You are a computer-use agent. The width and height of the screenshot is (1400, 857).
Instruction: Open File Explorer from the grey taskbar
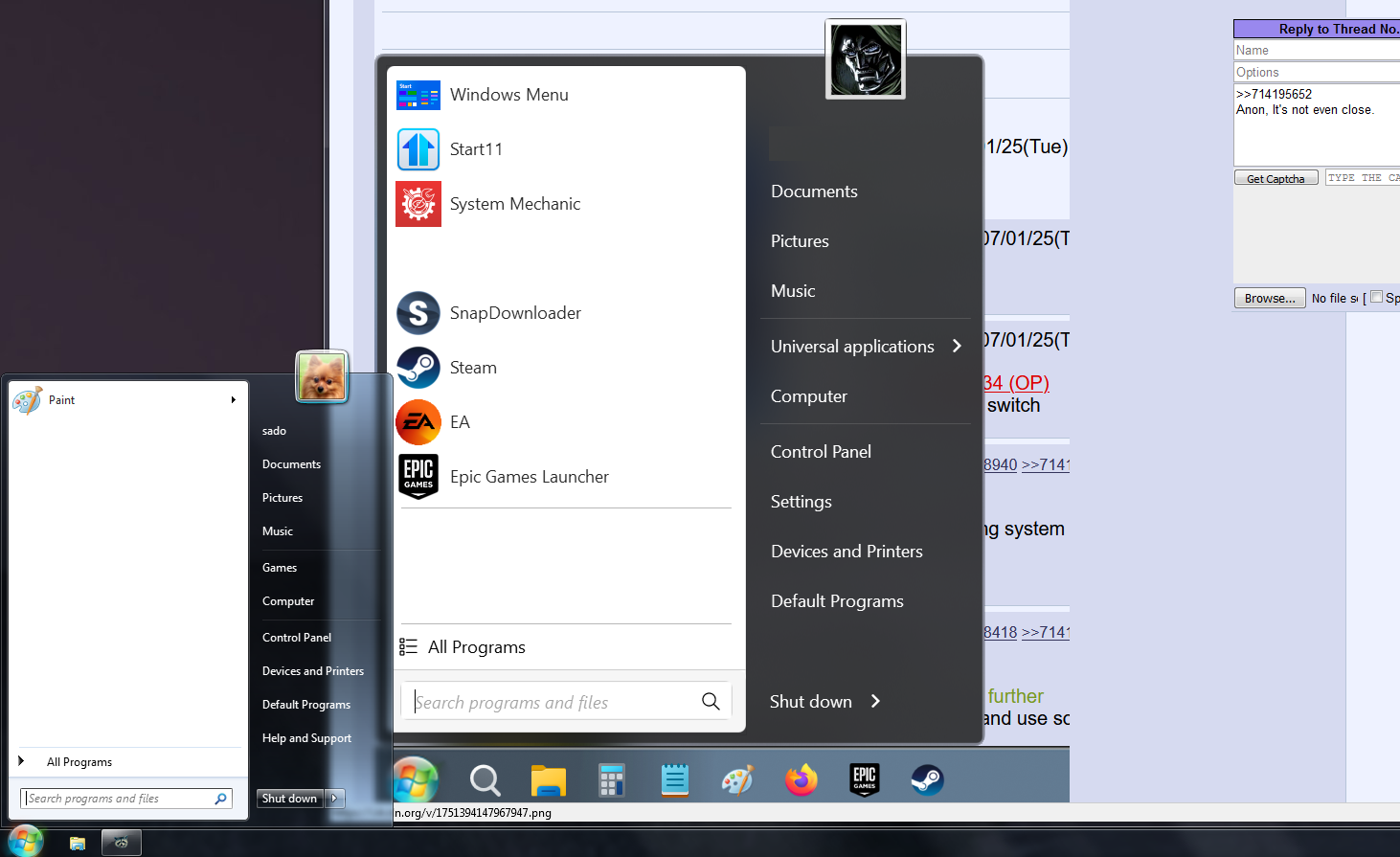549,780
